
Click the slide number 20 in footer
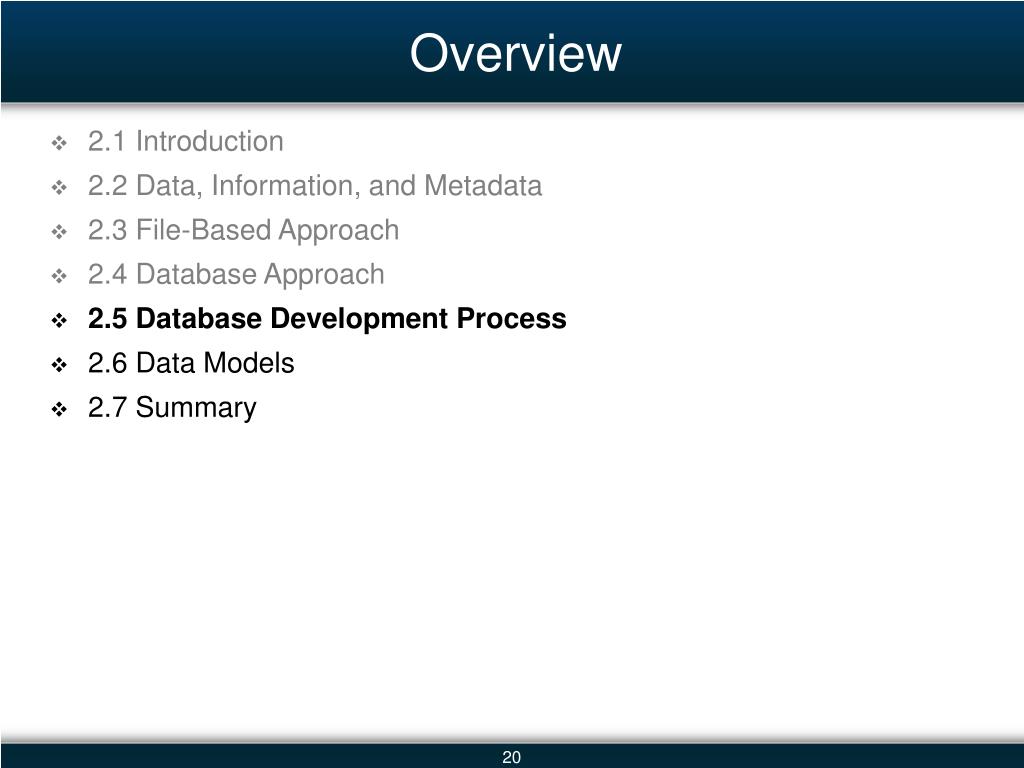tap(511, 757)
